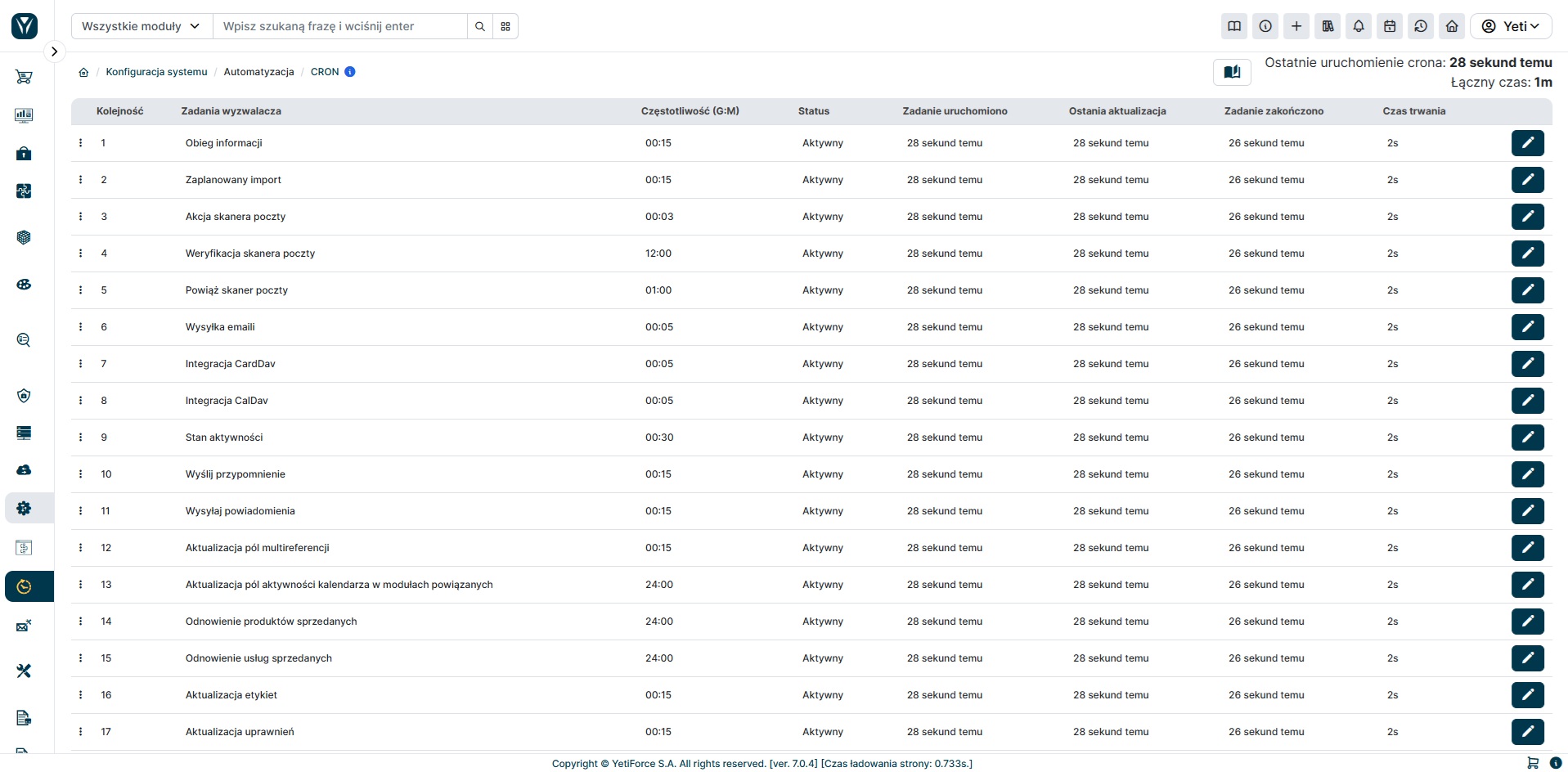Image resolution: width=1568 pixels, height=772 pixels.
Task: Open the history clock toolbar icon
Action: click(1421, 26)
